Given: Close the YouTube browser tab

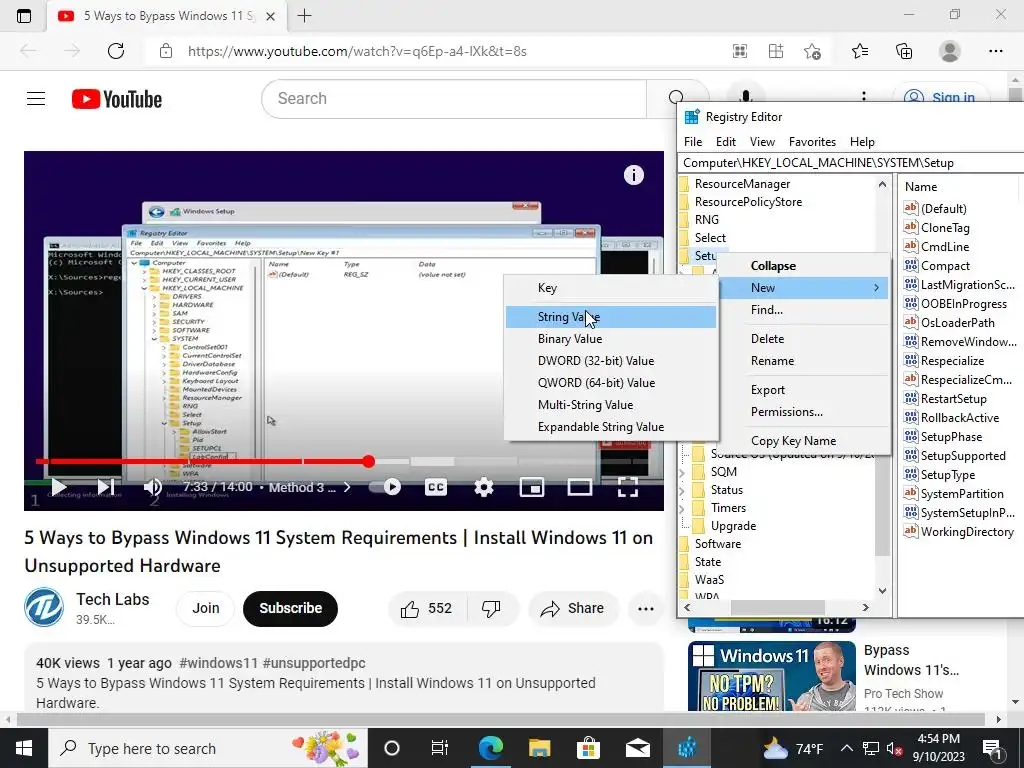Looking at the screenshot, I should coord(271,16).
